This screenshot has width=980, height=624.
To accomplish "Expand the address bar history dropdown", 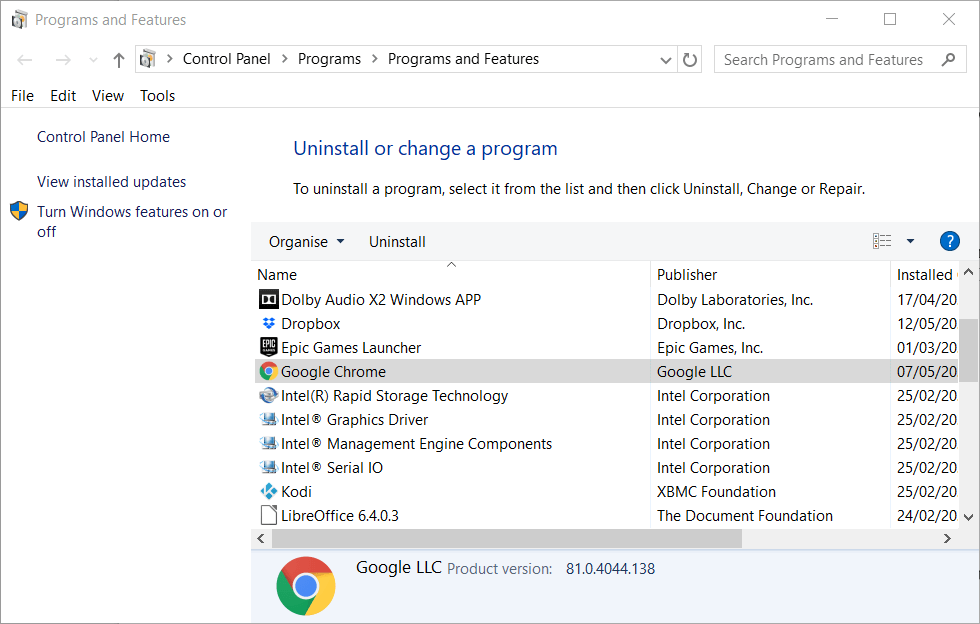I will coord(666,60).
